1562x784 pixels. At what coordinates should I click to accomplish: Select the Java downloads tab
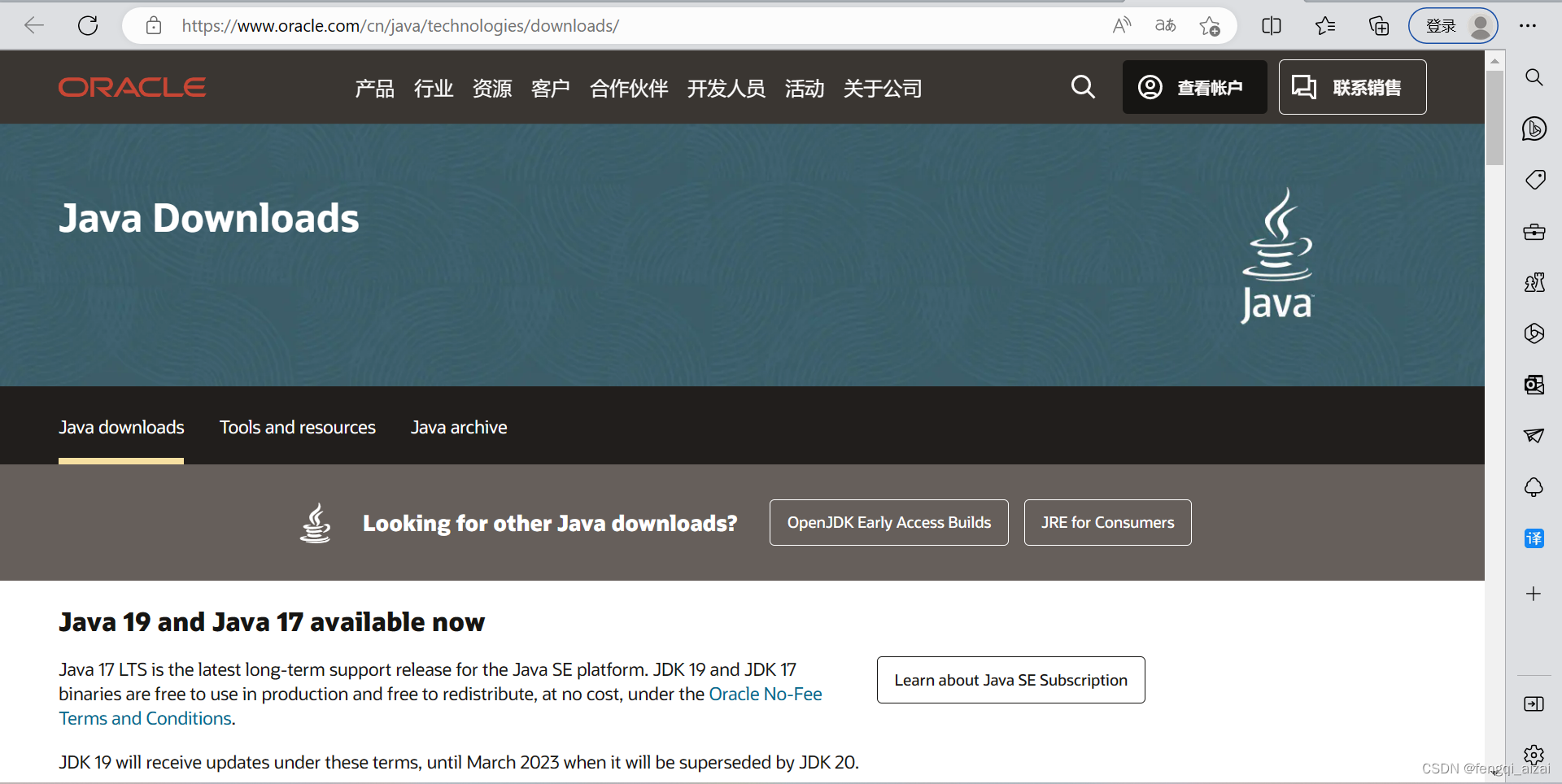pyautogui.click(x=121, y=427)
